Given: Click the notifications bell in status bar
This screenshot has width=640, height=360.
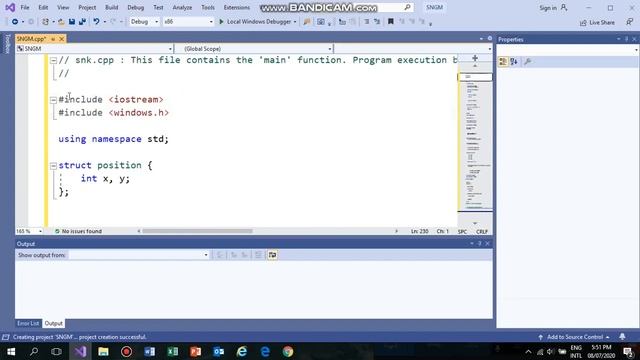Looking at the screenshot, I should [622, 337].
